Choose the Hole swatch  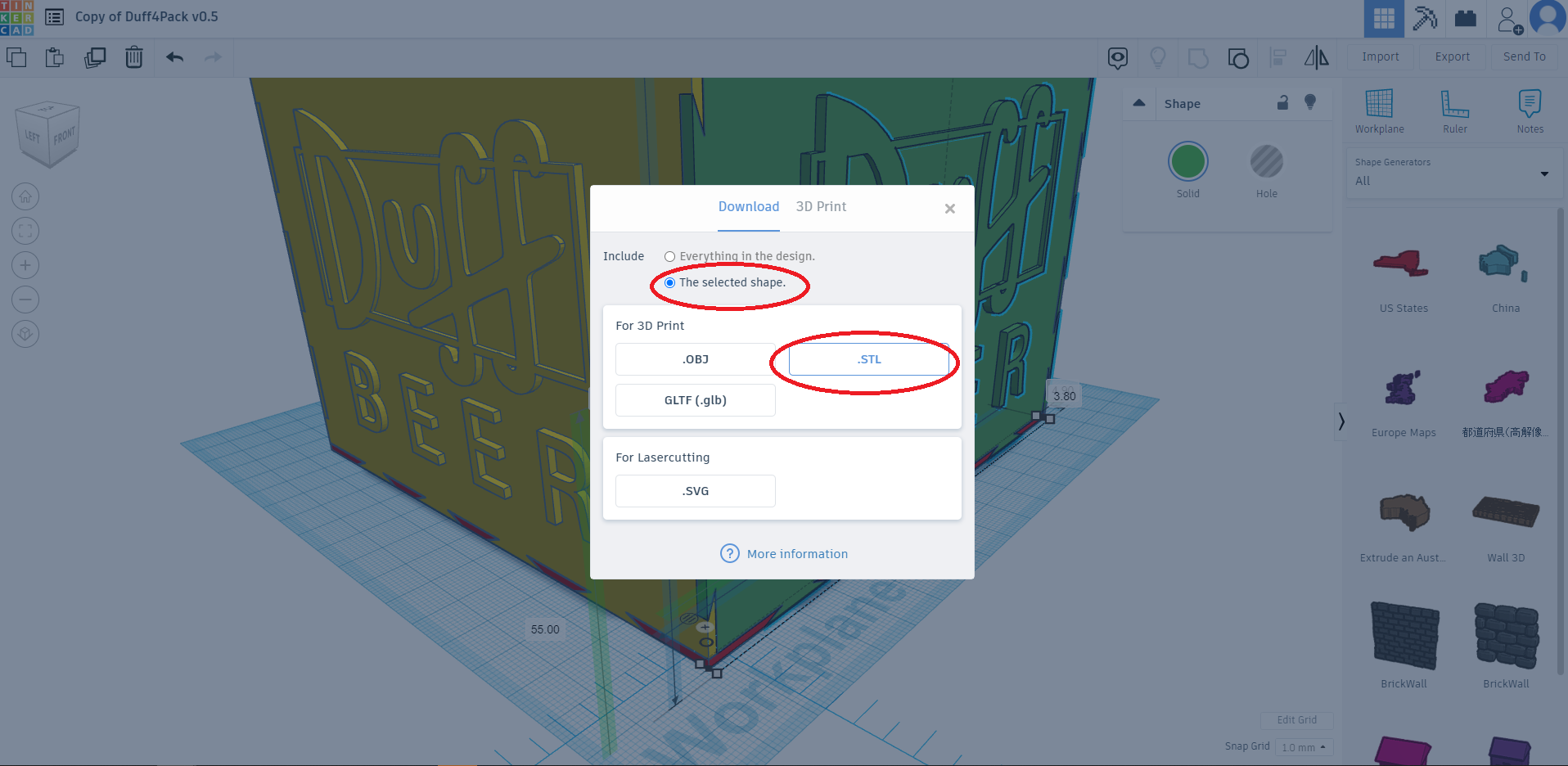(x=1266, y=161)
